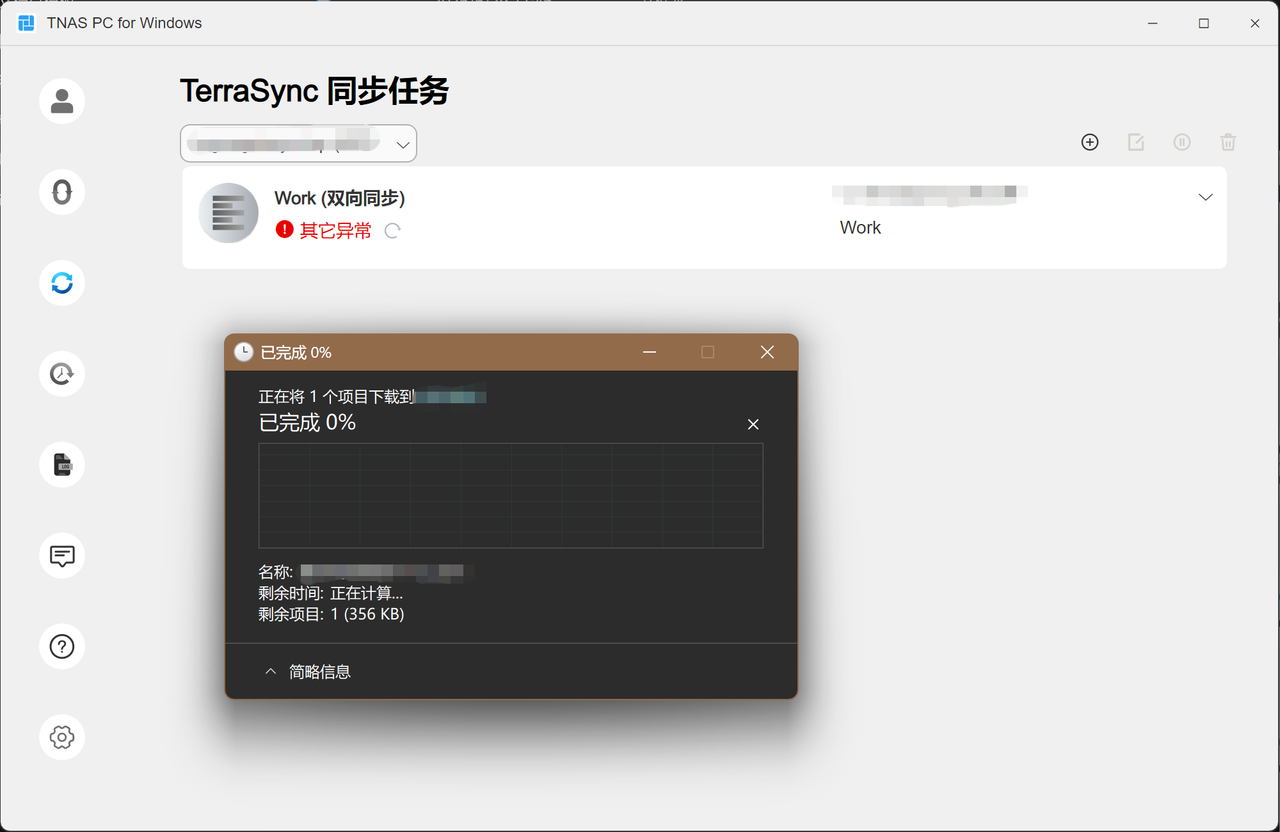Viewport: 1280px width, 832px height.
Task: Click the Work task disk thumbnail
Action: (x=229, y=213)
